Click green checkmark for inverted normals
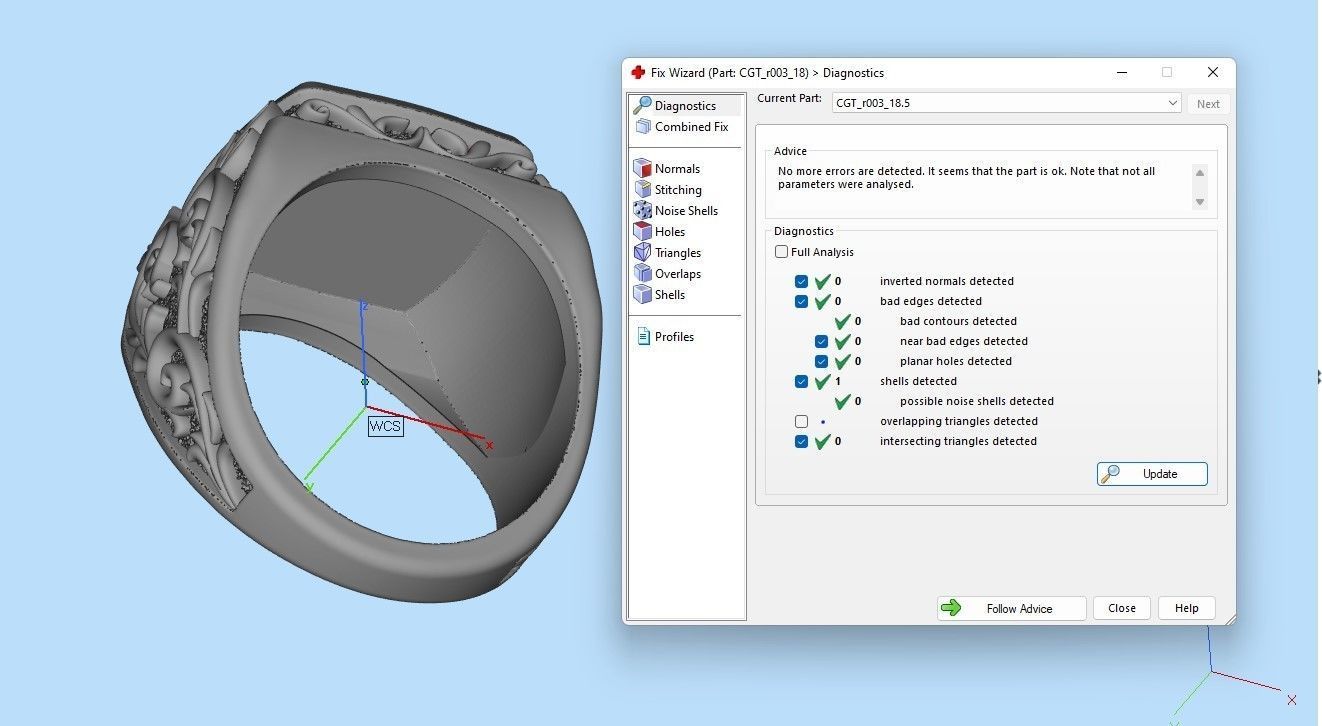 822,281
